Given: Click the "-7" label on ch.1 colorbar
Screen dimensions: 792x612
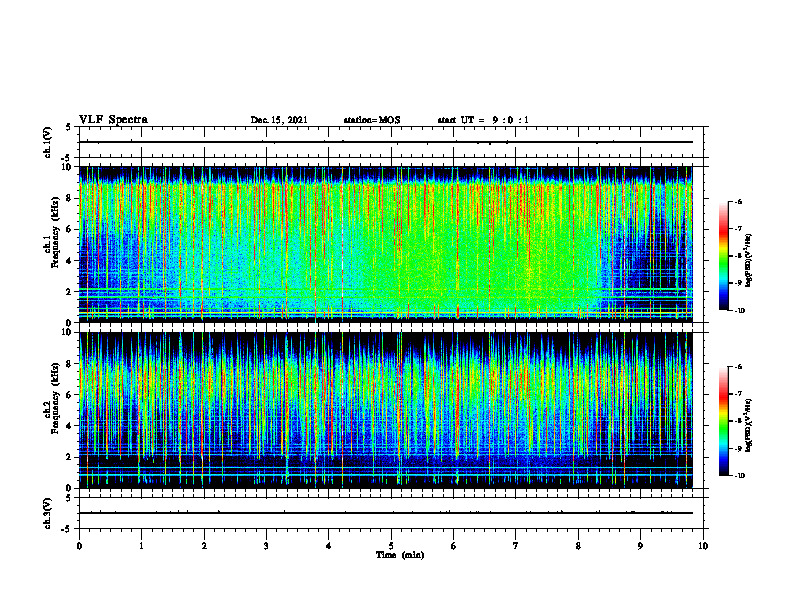Looking at the screenshot, I should (738, 229).
